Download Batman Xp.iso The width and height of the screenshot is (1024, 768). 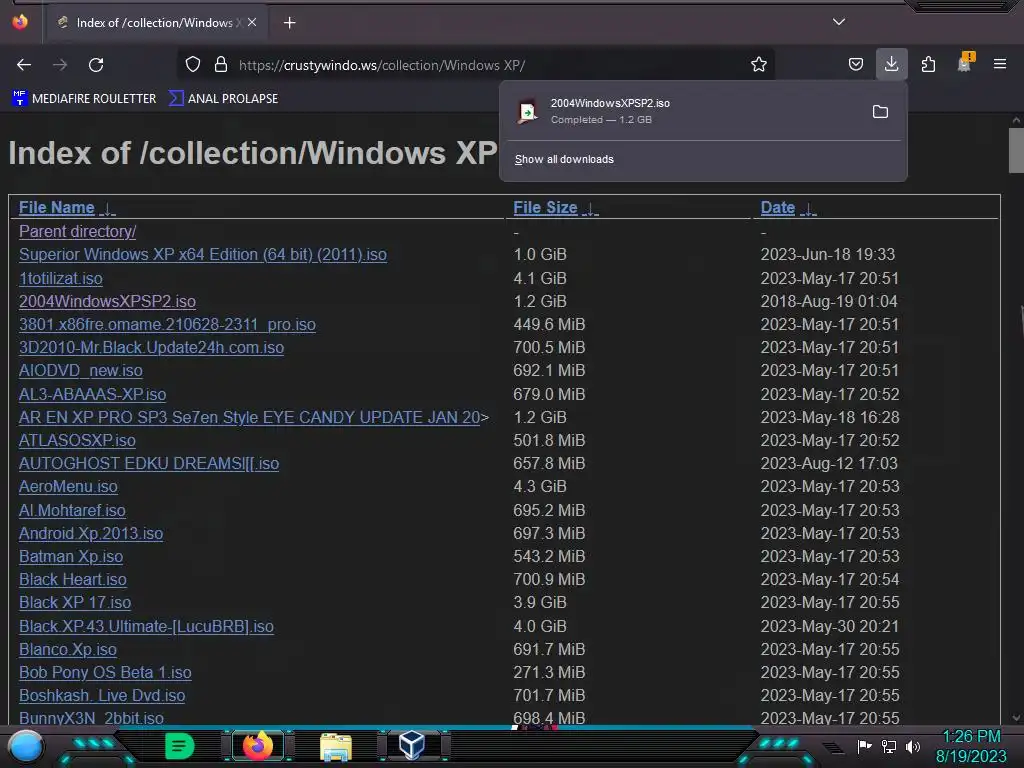(x=71, y=556)
